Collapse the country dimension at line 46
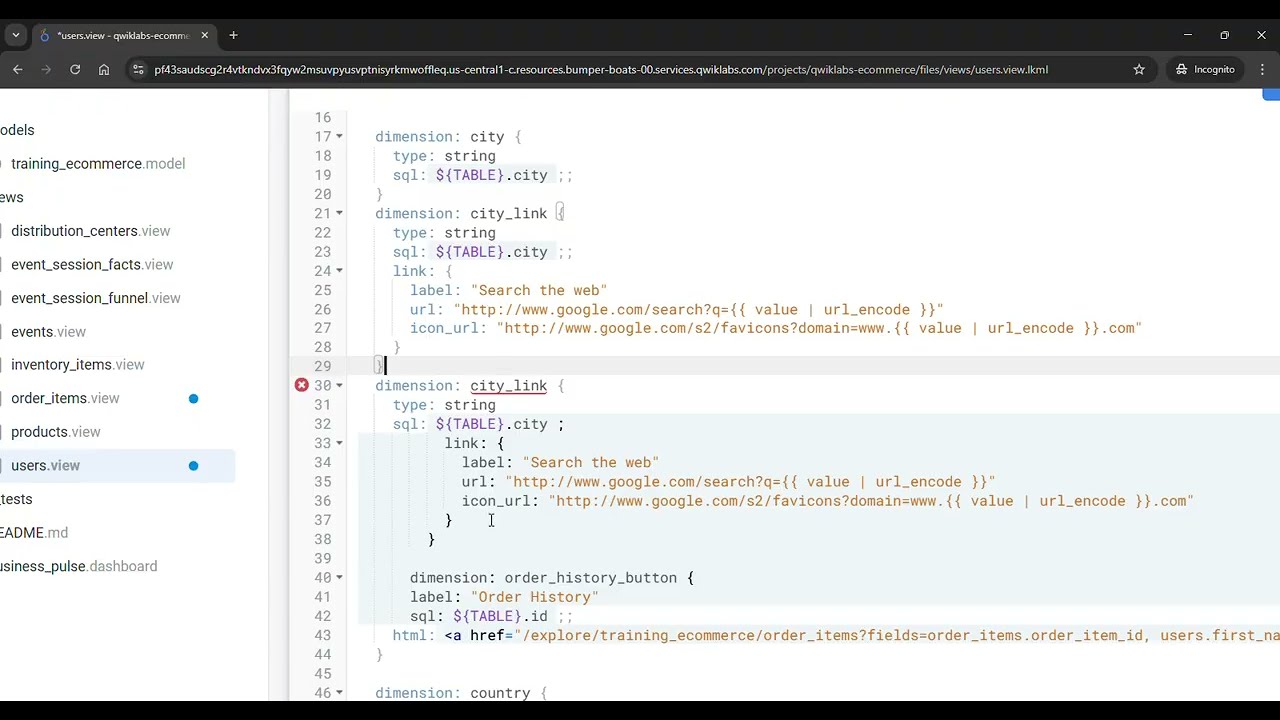Viewport: 1280px width, 720px height. [339, 693]
